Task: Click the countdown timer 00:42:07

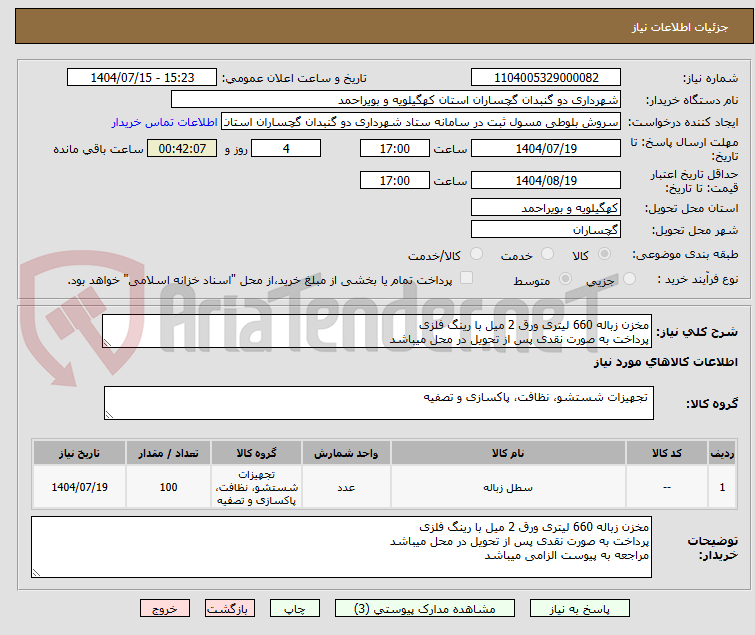Action: click(x=182, y=148)
